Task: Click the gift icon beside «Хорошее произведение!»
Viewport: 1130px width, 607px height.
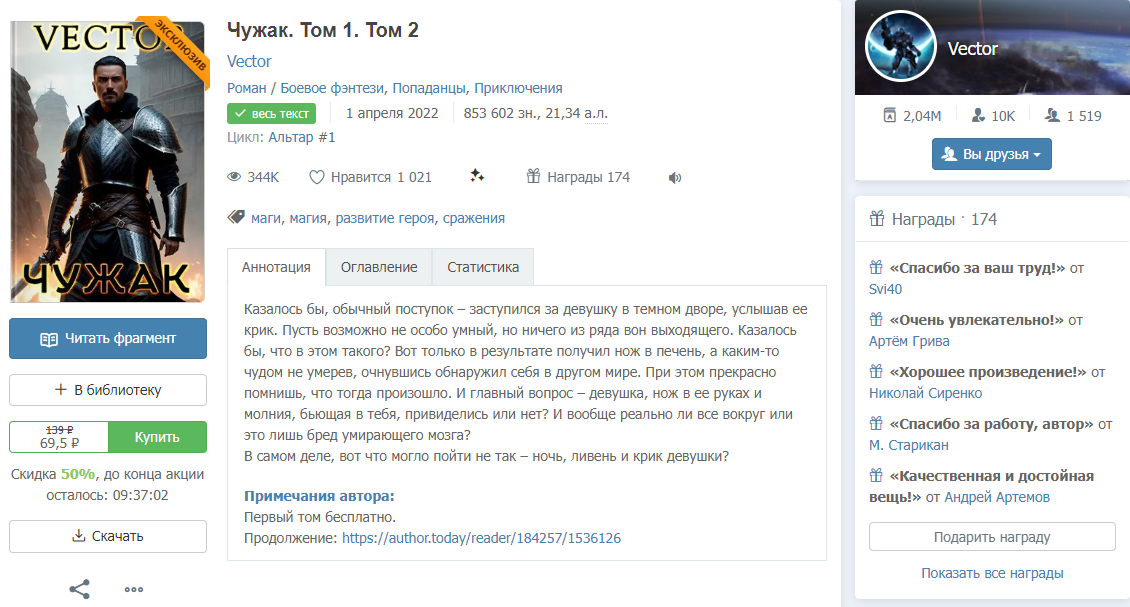Action: point(876,371)
